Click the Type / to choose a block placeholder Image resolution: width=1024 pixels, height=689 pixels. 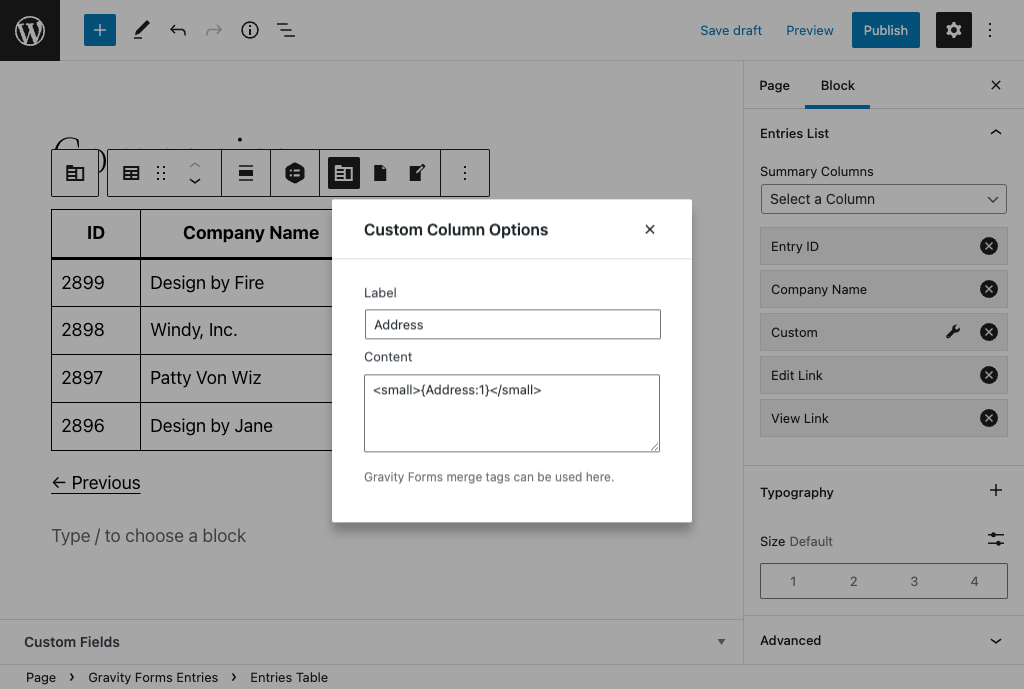pyautogui.click(x=149, y=536)
